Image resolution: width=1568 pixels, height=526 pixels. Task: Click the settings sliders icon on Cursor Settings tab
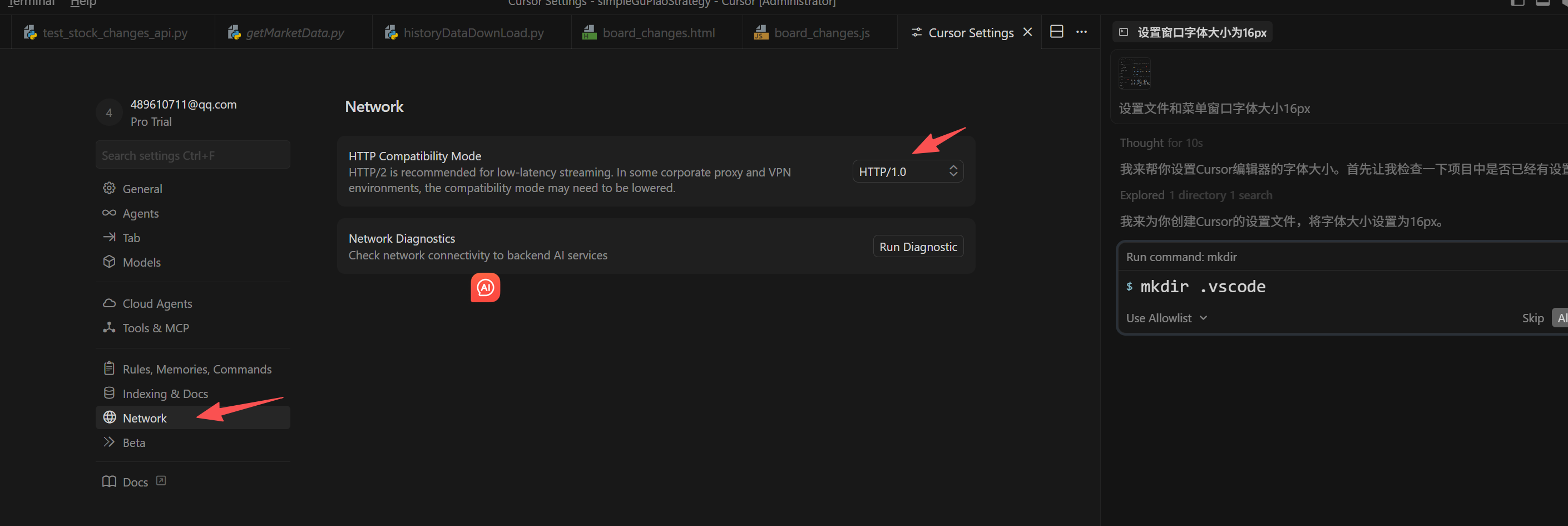pos(916,32)
